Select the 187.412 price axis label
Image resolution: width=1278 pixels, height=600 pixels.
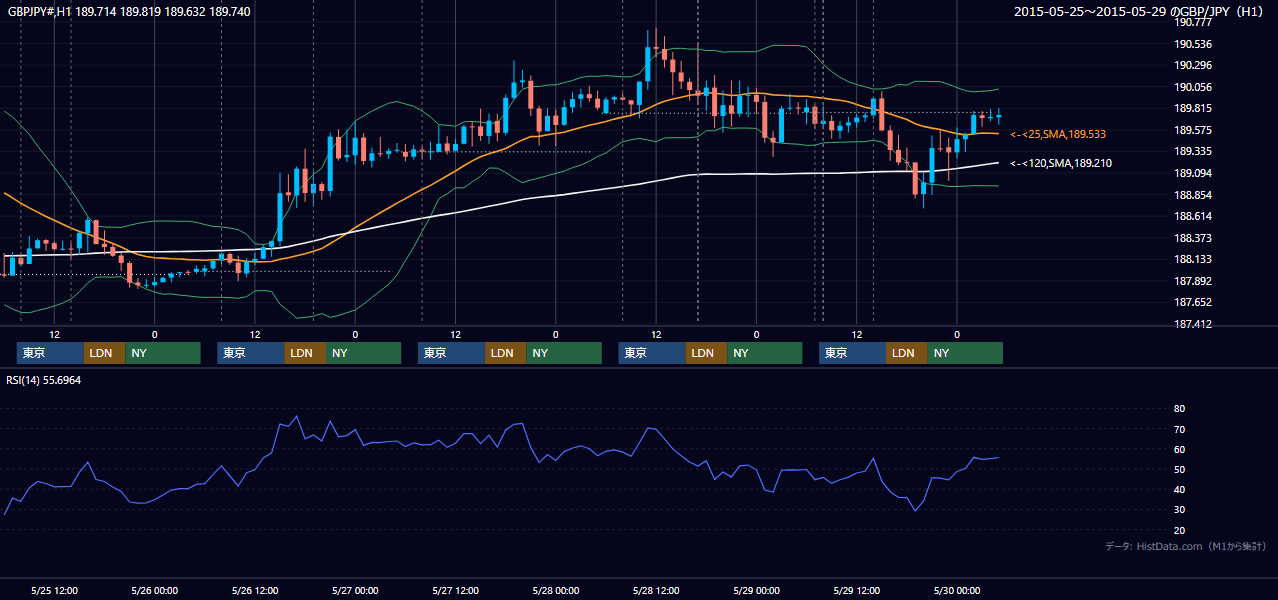point(1193,324)
